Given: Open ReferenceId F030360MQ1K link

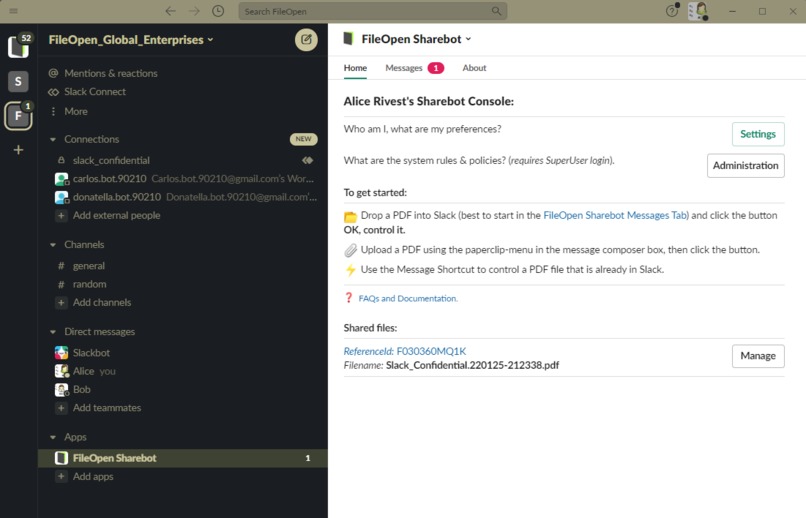Looking at the screenshot, I should (x=405, y=351).
